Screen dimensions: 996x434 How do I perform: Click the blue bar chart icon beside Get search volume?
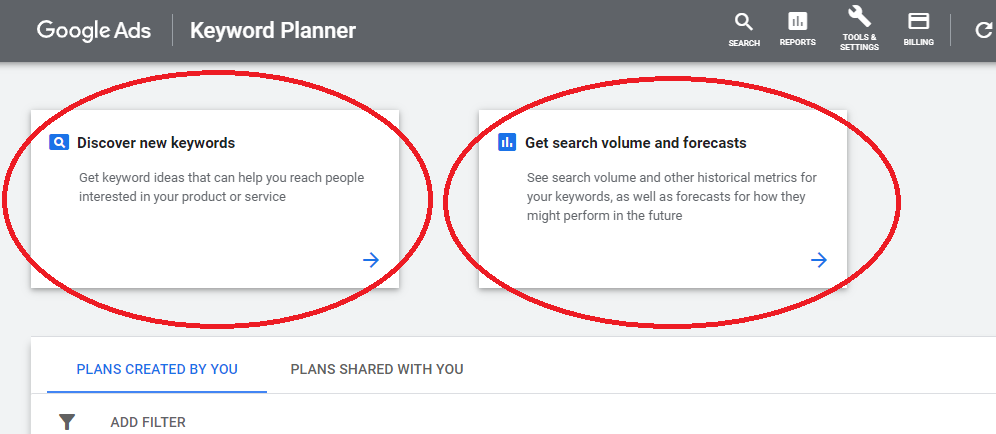coord(507,142)
